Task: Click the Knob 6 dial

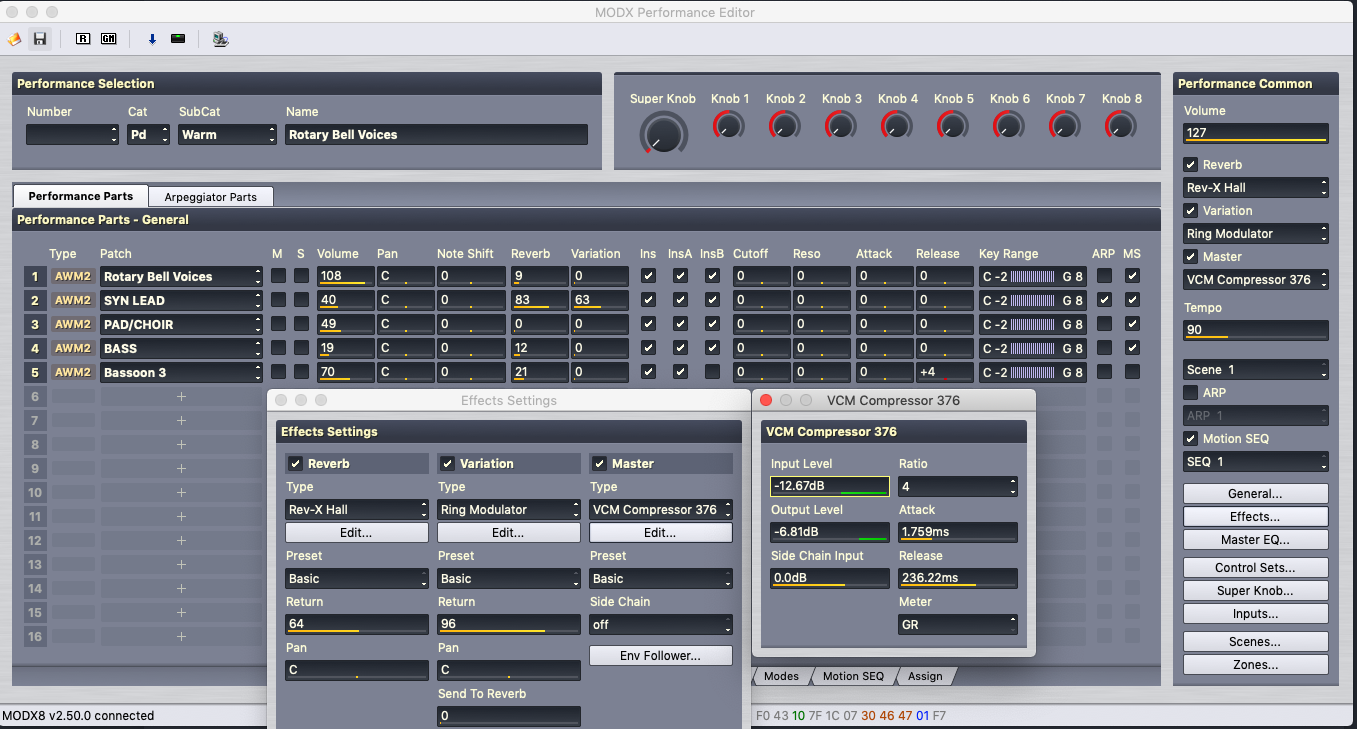Action: 1009,125
